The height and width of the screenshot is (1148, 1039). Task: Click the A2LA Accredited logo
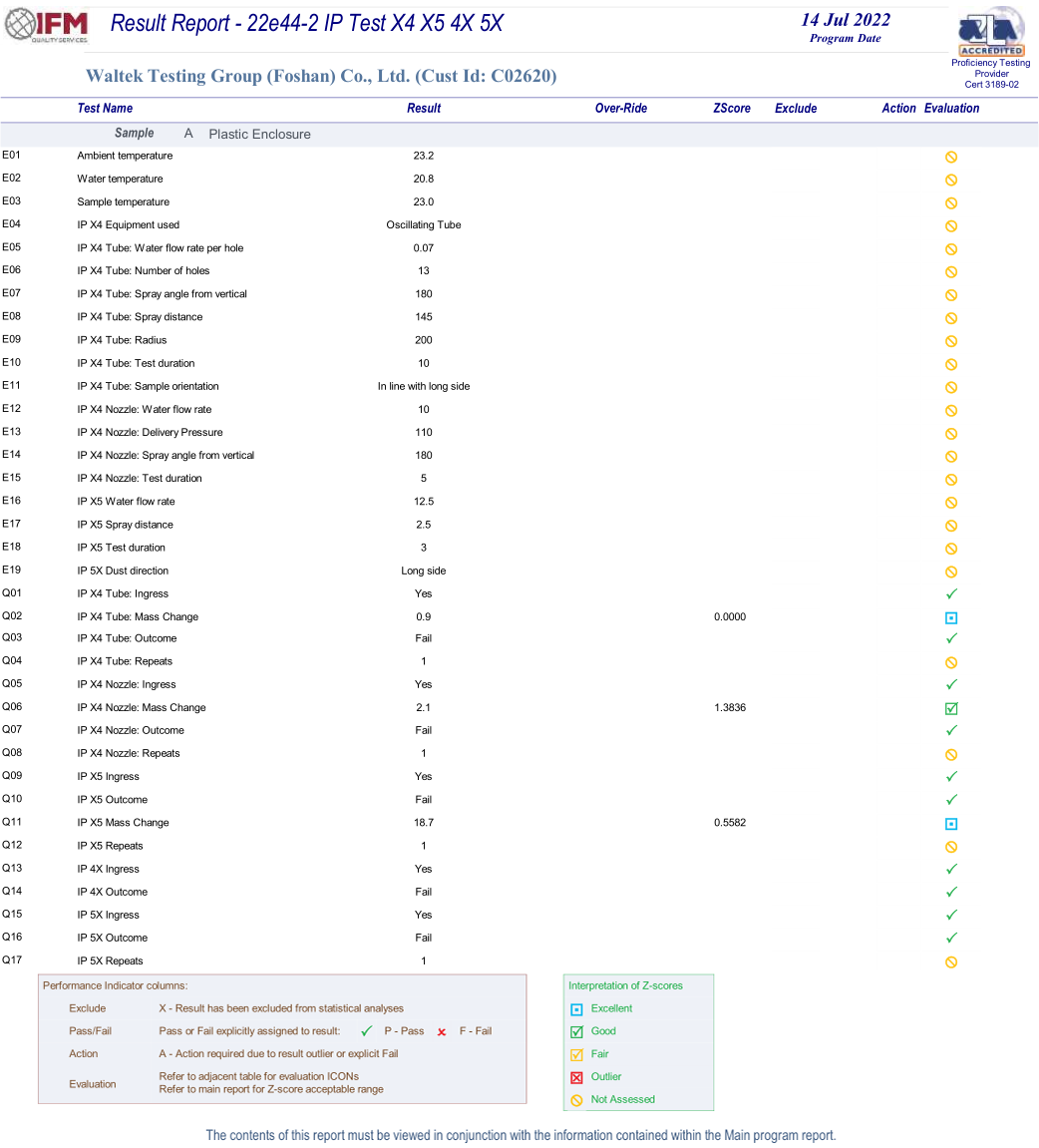point(990,33)
